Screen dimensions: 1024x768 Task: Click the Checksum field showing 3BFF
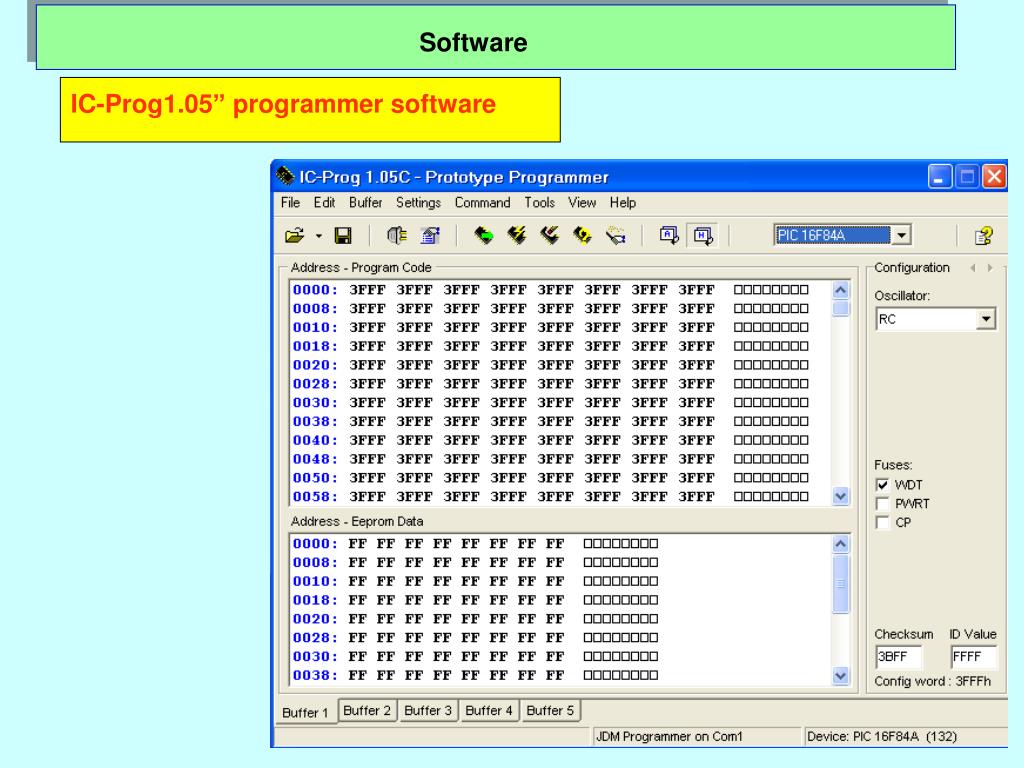(x=899, y=657)
